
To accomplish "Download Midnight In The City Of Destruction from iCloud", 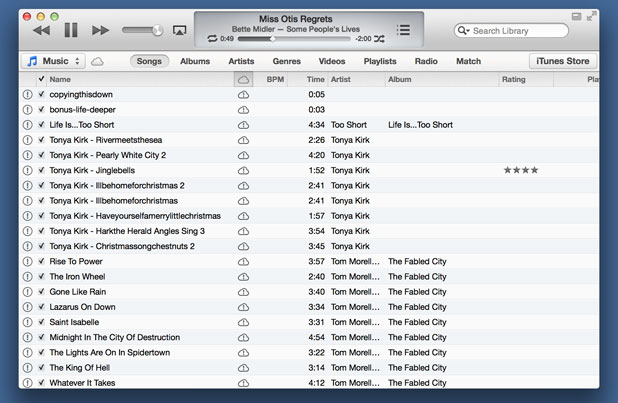I will [x=244, y=338].
